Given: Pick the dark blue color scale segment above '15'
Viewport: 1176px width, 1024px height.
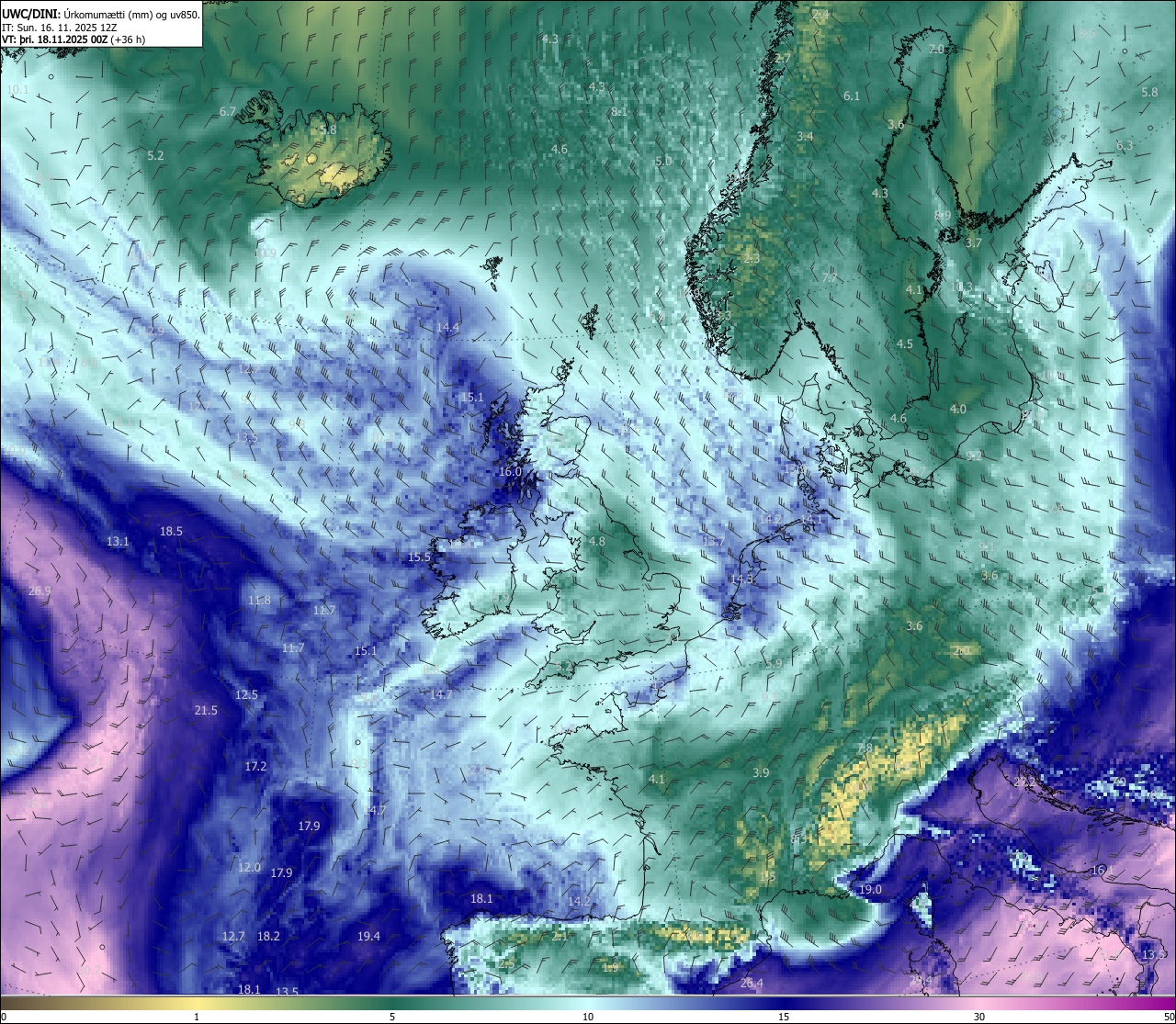Looking at the screenshot, I should pos(784,1002).
